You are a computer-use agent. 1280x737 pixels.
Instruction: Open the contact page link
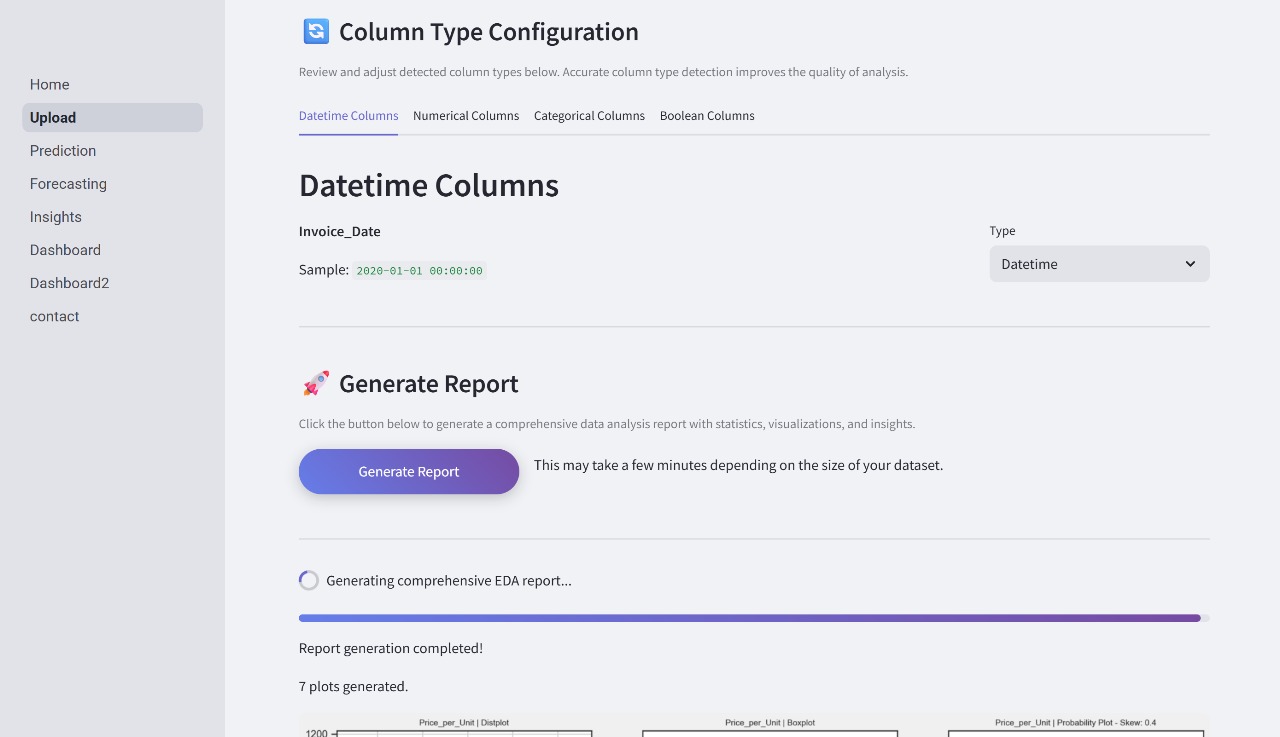[54, 316]
